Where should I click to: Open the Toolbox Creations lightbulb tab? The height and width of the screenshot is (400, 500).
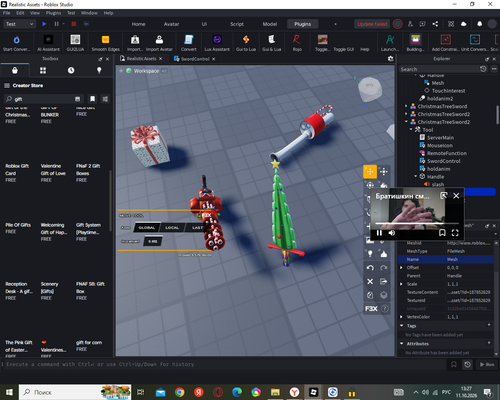pos(99,70)
